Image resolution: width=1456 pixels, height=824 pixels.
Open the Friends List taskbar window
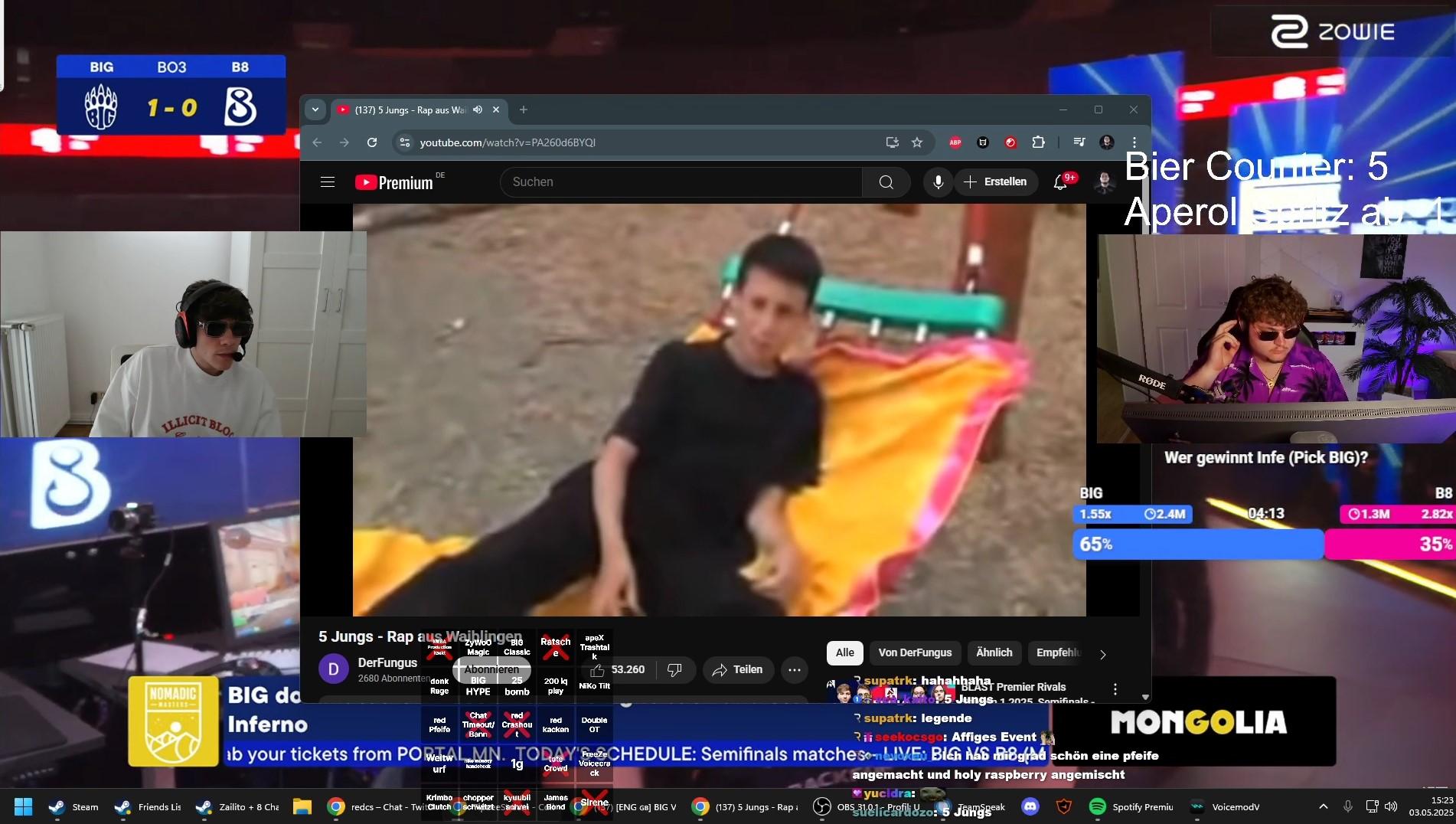click(x=148, y=806)
